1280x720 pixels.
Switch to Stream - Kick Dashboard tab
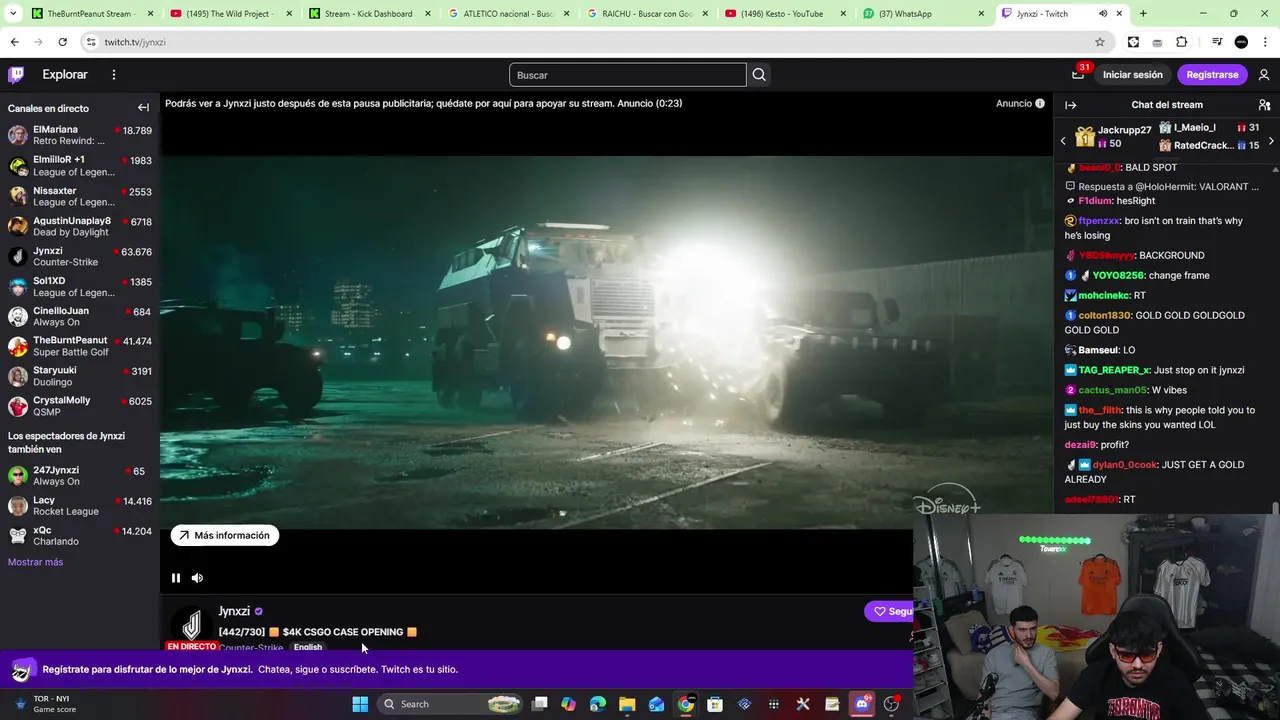[x=367, y=14]
